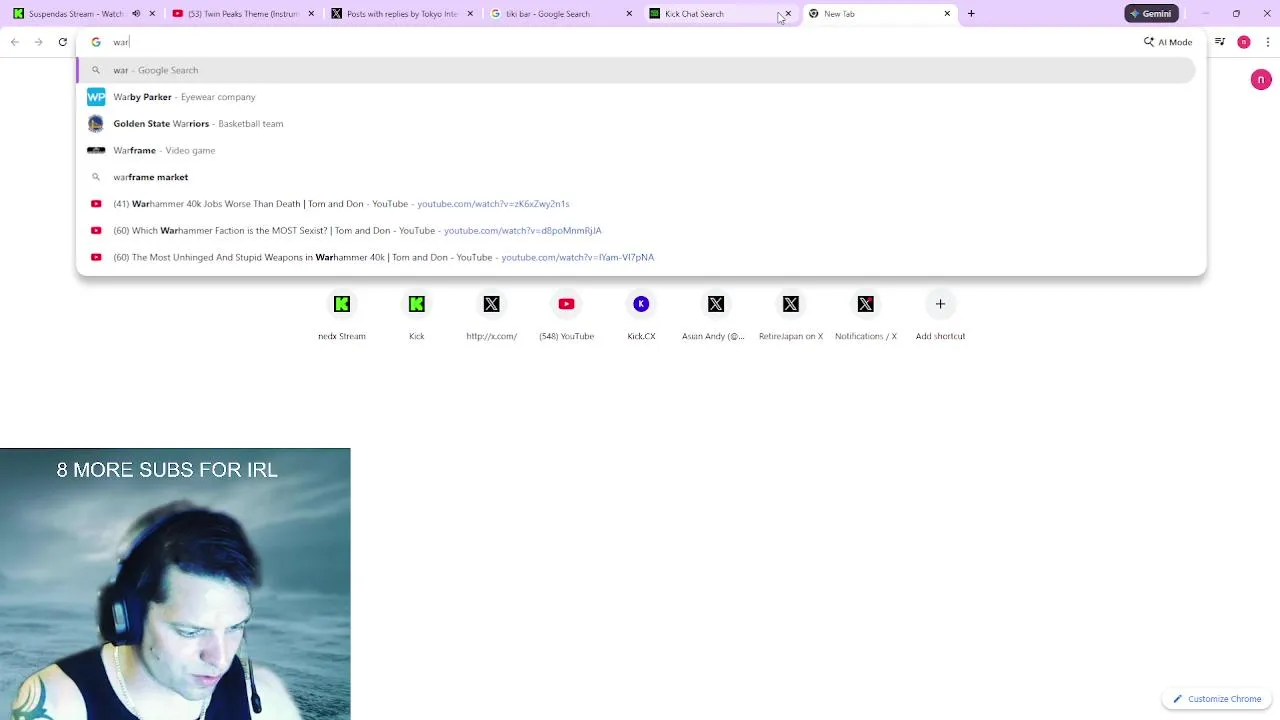The height and width of the screenshot is (720, 1280).
Task: Close the Kick Chat Search tab
Action: 788,14
